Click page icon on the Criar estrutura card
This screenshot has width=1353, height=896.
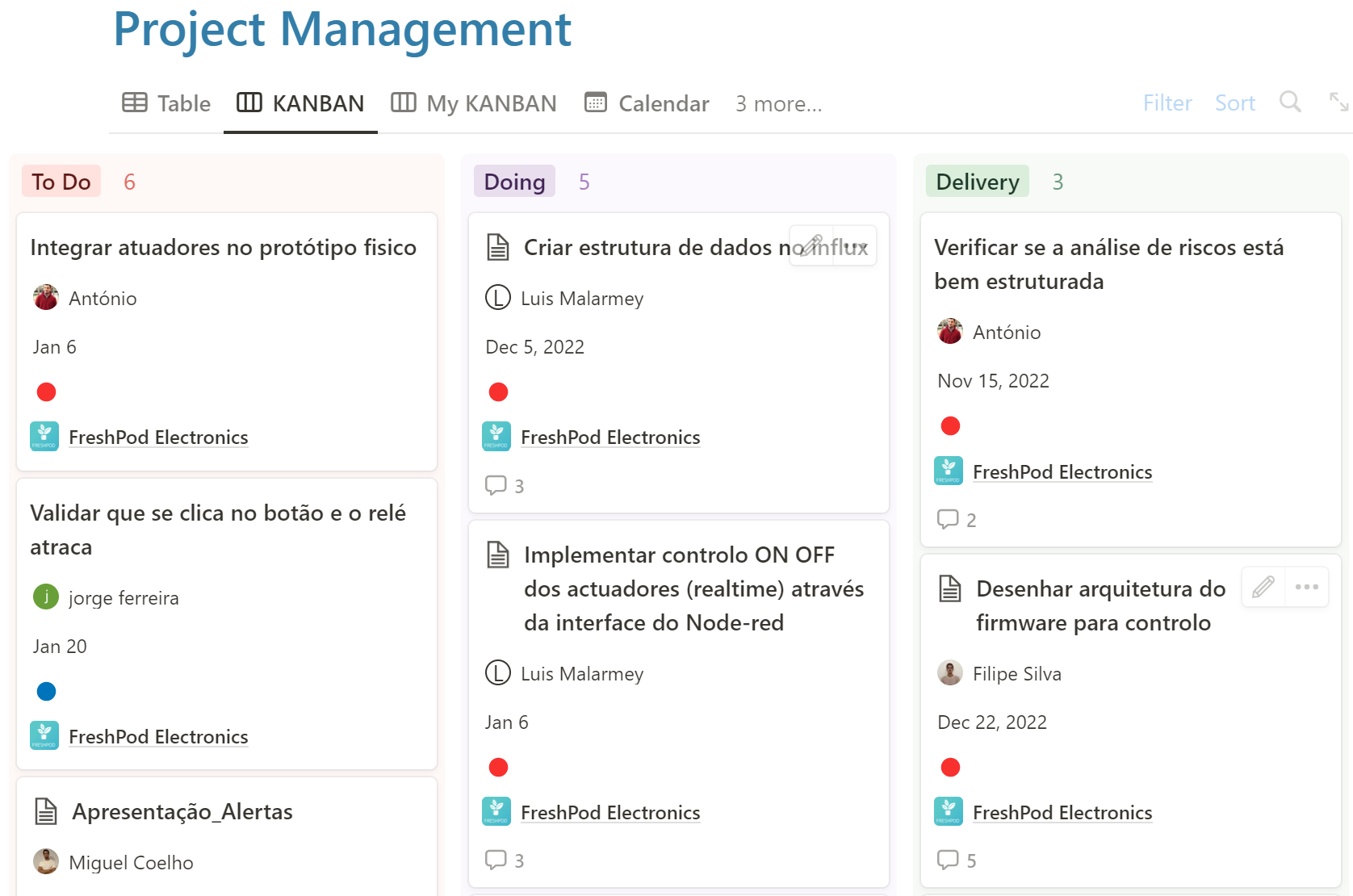point(498,247)
